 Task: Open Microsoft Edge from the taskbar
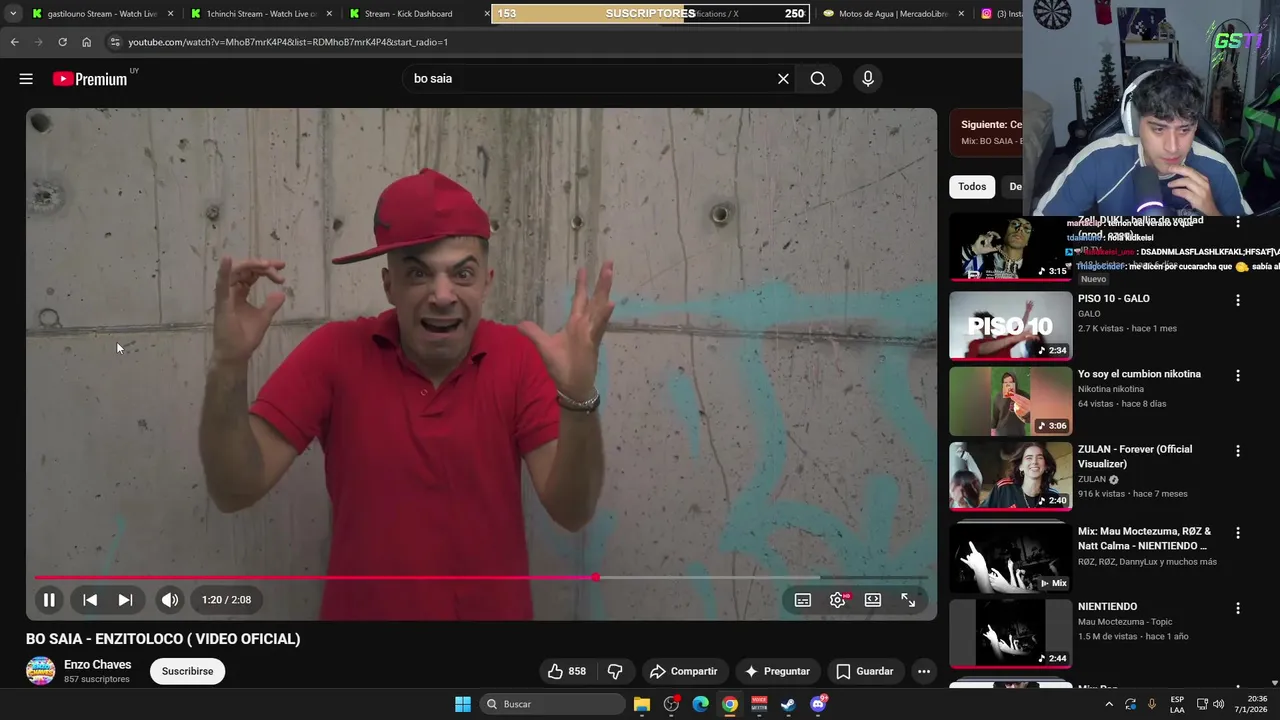coord(701,704)
